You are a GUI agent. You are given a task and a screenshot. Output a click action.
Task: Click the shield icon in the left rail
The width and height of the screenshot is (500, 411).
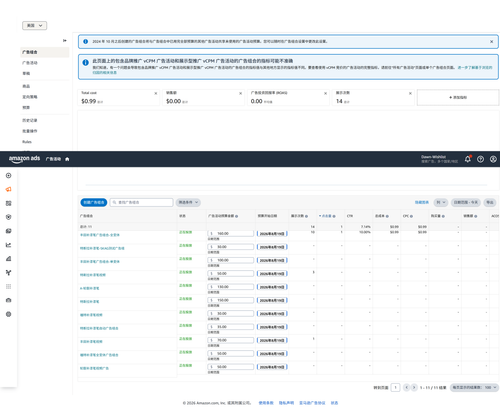coord(9,217)
